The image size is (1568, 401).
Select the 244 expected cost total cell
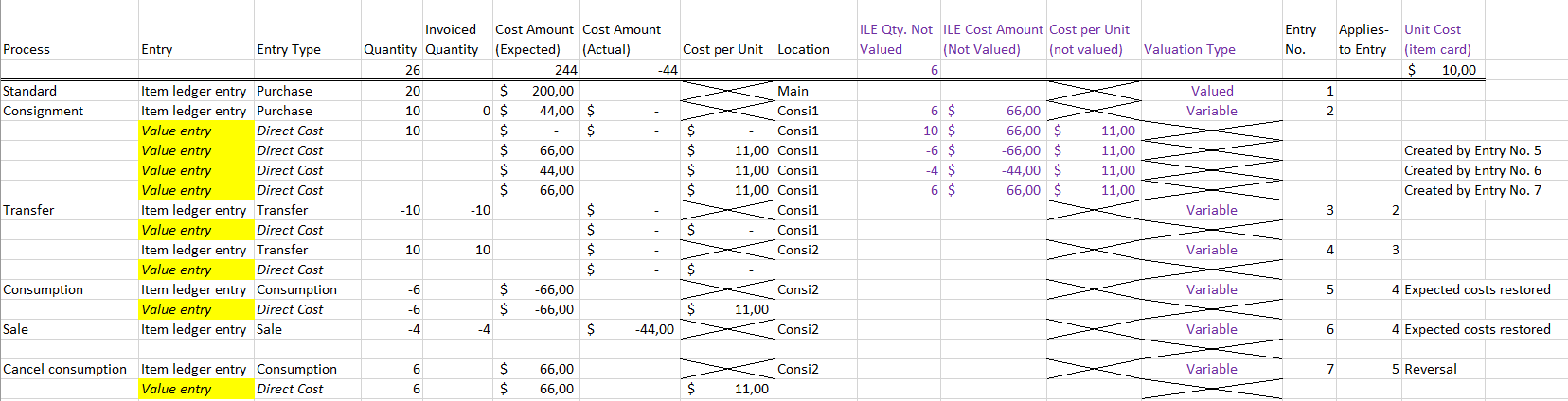(x=565, y=70)
